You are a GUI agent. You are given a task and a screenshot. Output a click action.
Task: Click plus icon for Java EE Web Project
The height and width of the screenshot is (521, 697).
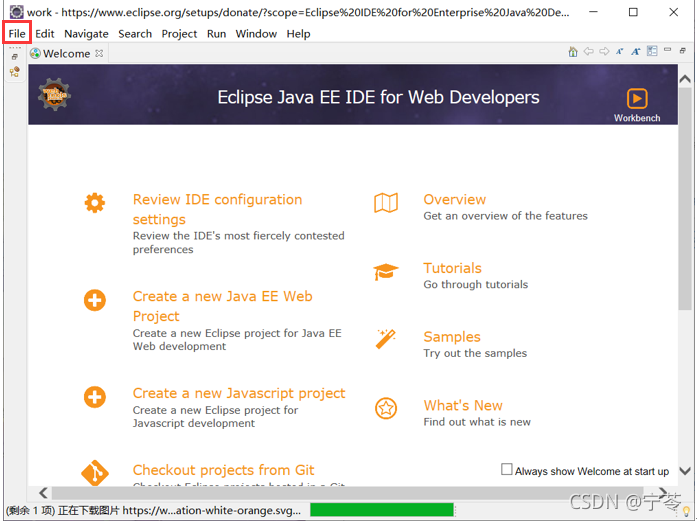pyautogui.click(x=95, y=300)
